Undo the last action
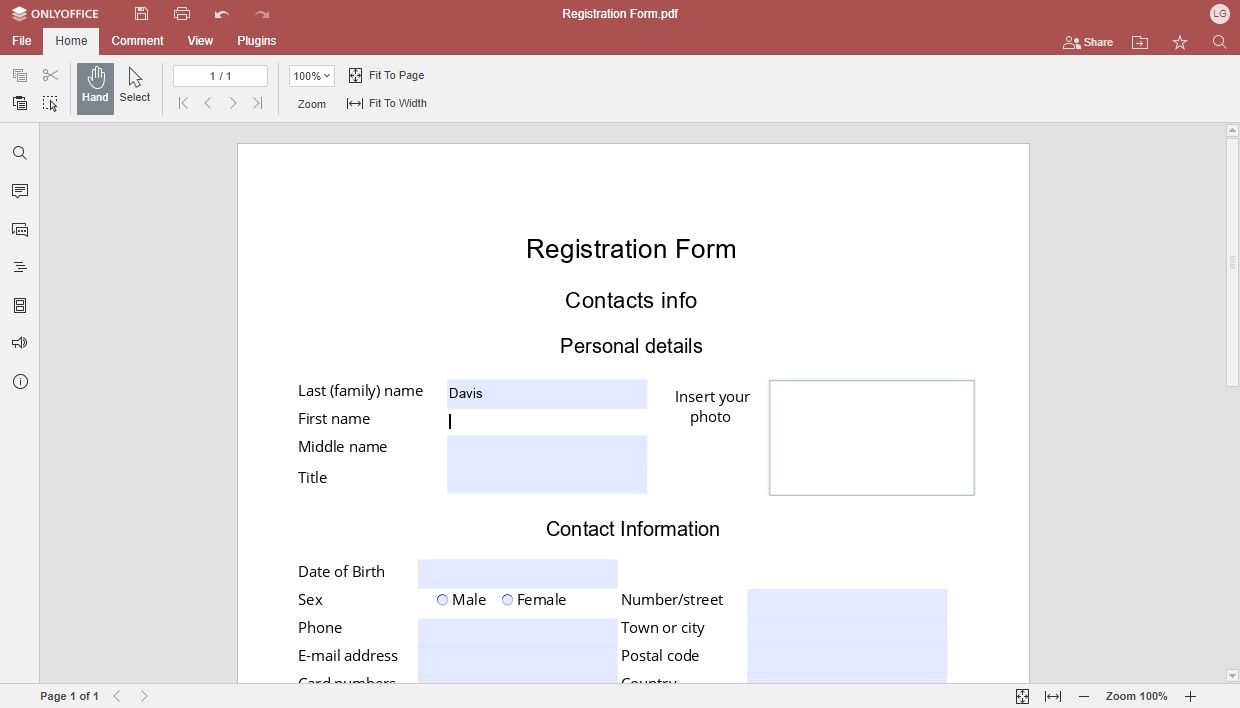 coord(222,14)
